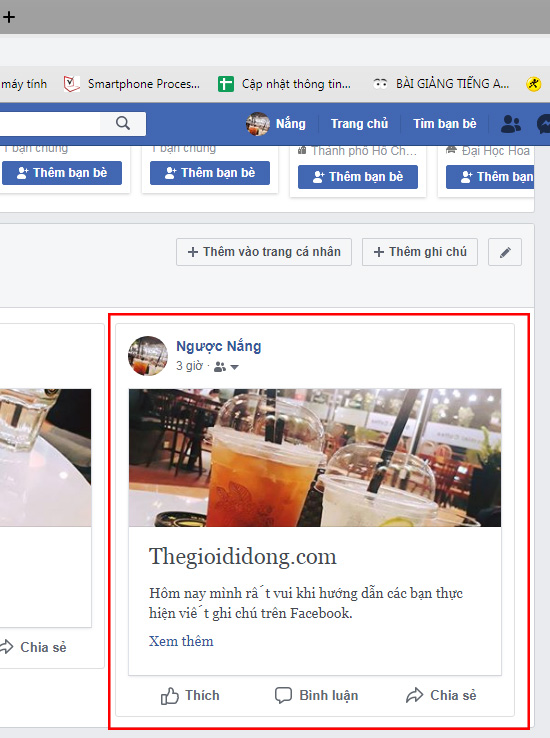
Task: Go to Trang chủ in top bar
Action: [x=359, y=124]
